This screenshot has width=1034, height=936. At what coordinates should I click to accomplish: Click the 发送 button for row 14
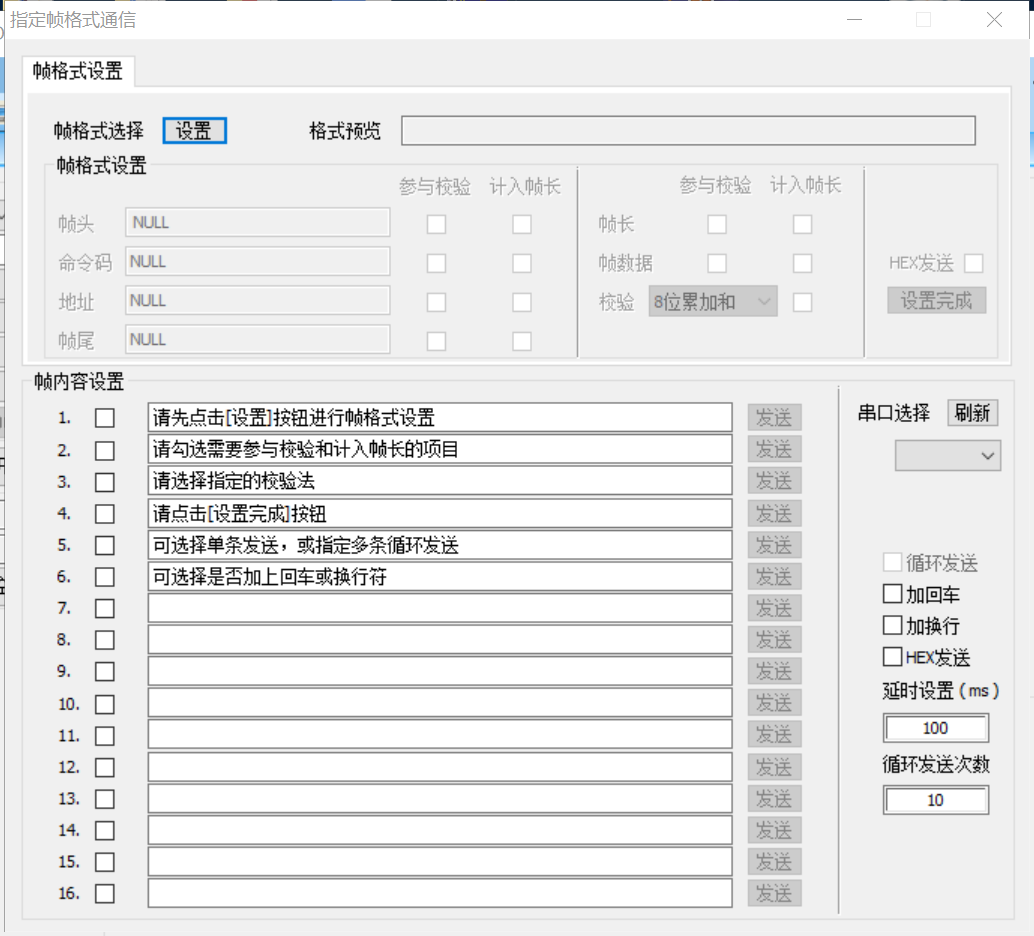pos(774,830)
